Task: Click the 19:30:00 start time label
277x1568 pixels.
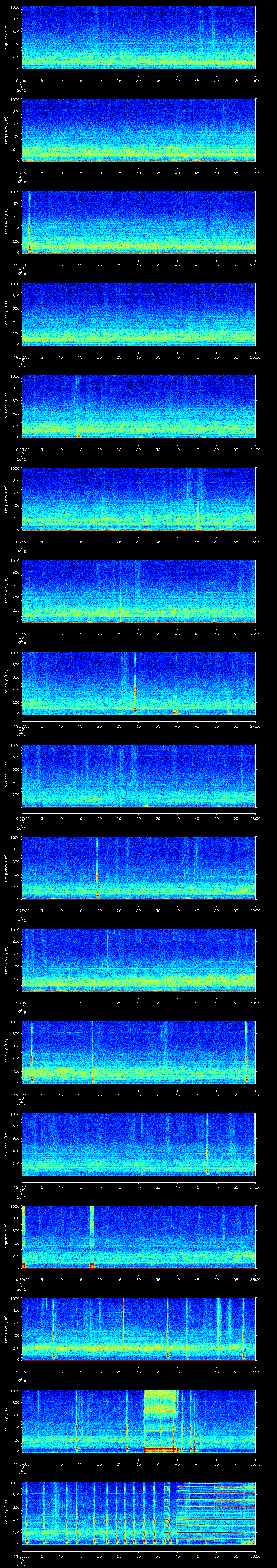Action: pos(21,1095)
